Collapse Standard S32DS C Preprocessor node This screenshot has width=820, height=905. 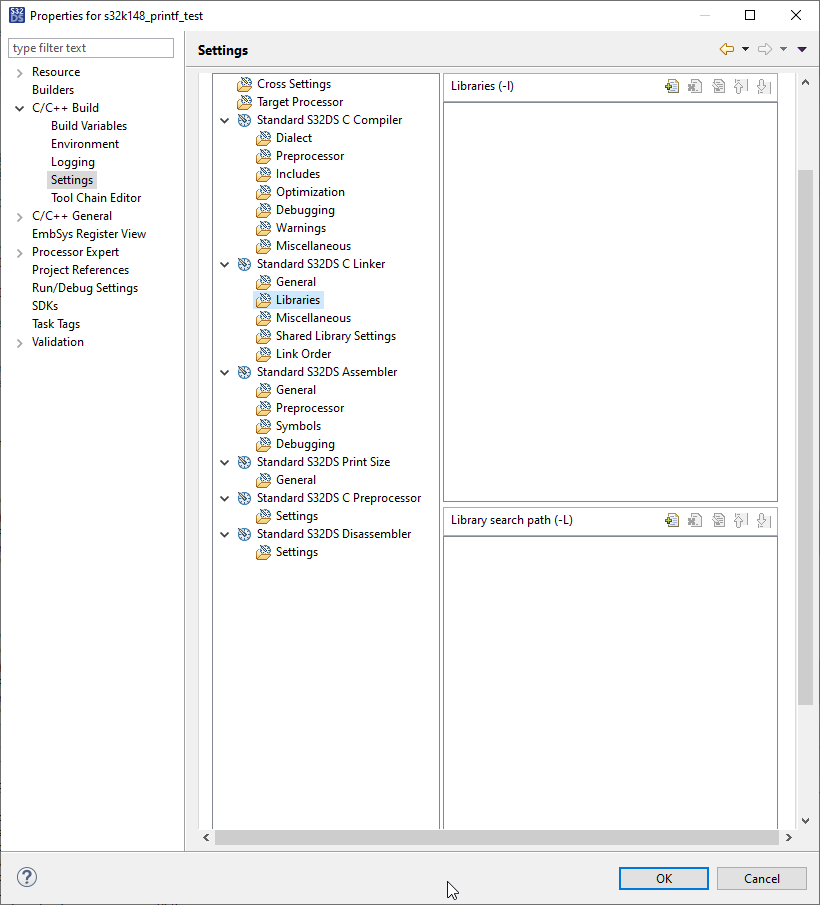click(225, 499)
